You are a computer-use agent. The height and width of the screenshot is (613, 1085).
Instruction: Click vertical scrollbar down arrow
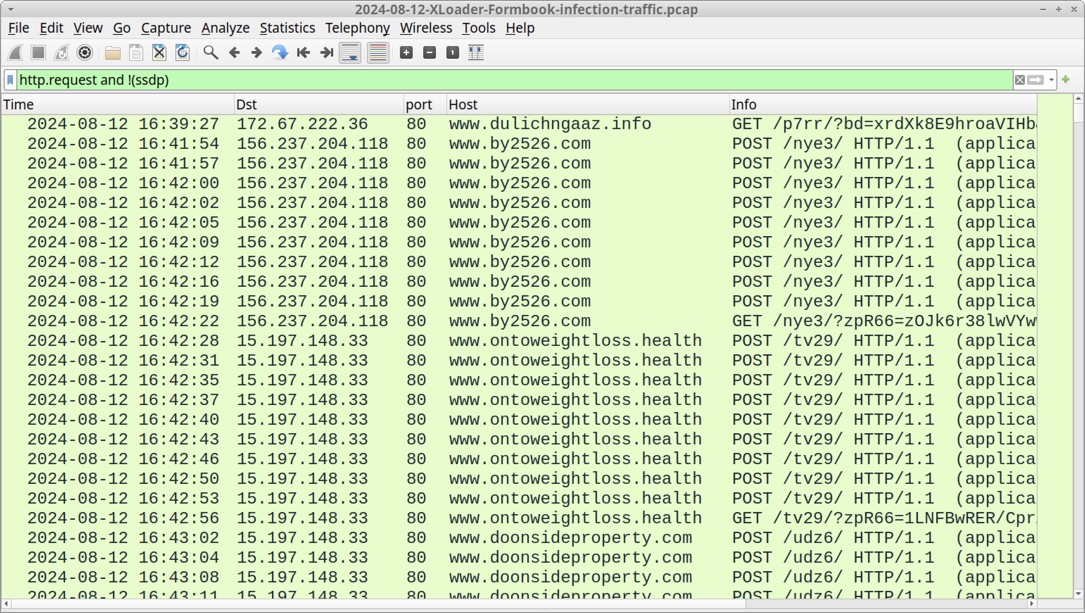pos(1078,594)
